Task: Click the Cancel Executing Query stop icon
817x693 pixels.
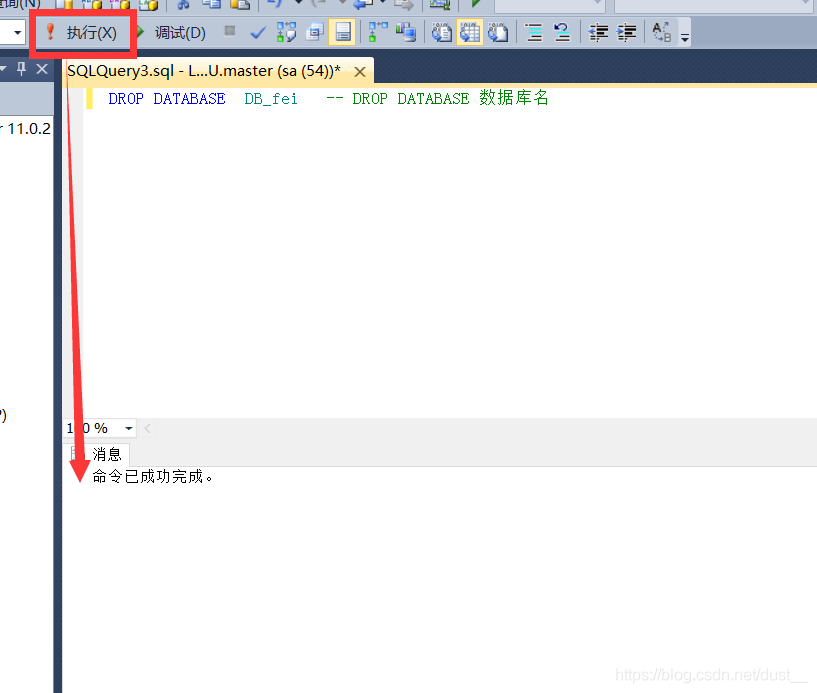Action: click(x=230, y=31)
